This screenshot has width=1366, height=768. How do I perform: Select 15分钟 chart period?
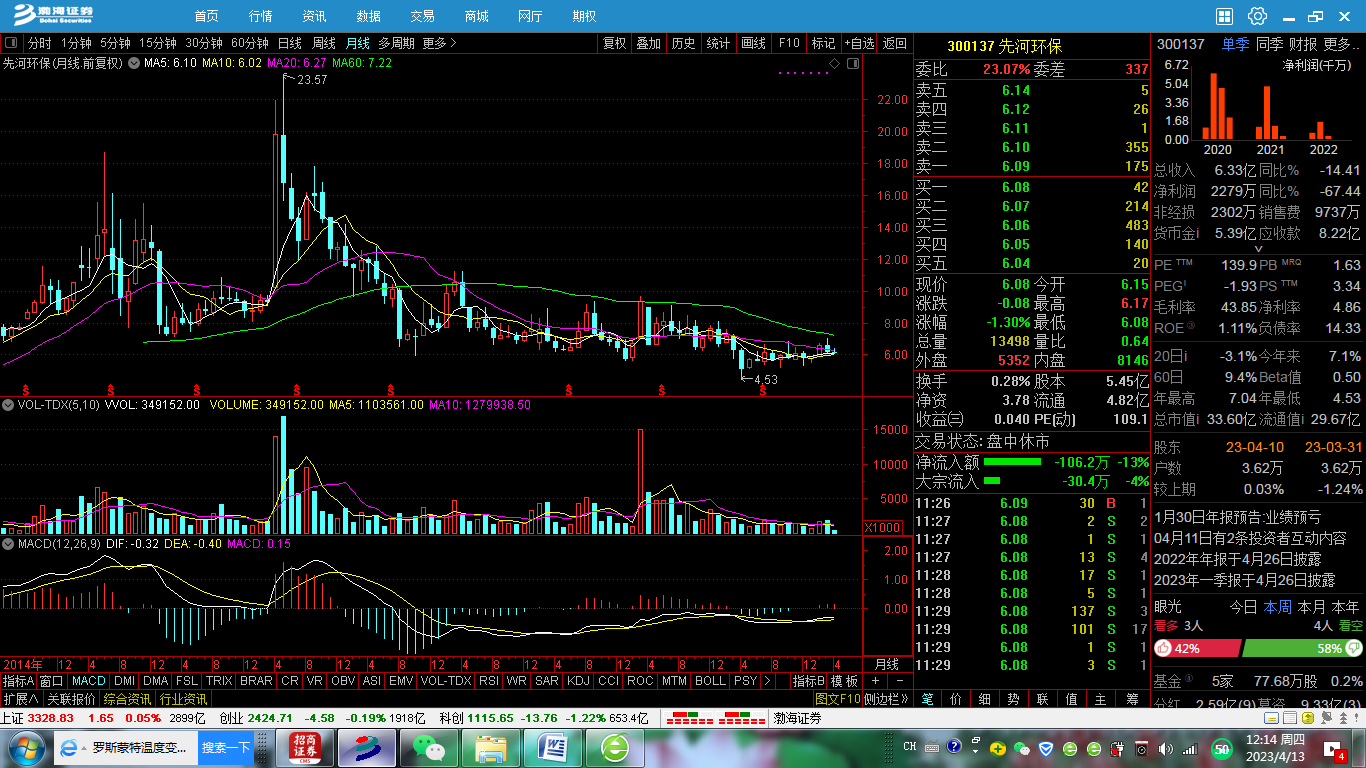[158, 43]
